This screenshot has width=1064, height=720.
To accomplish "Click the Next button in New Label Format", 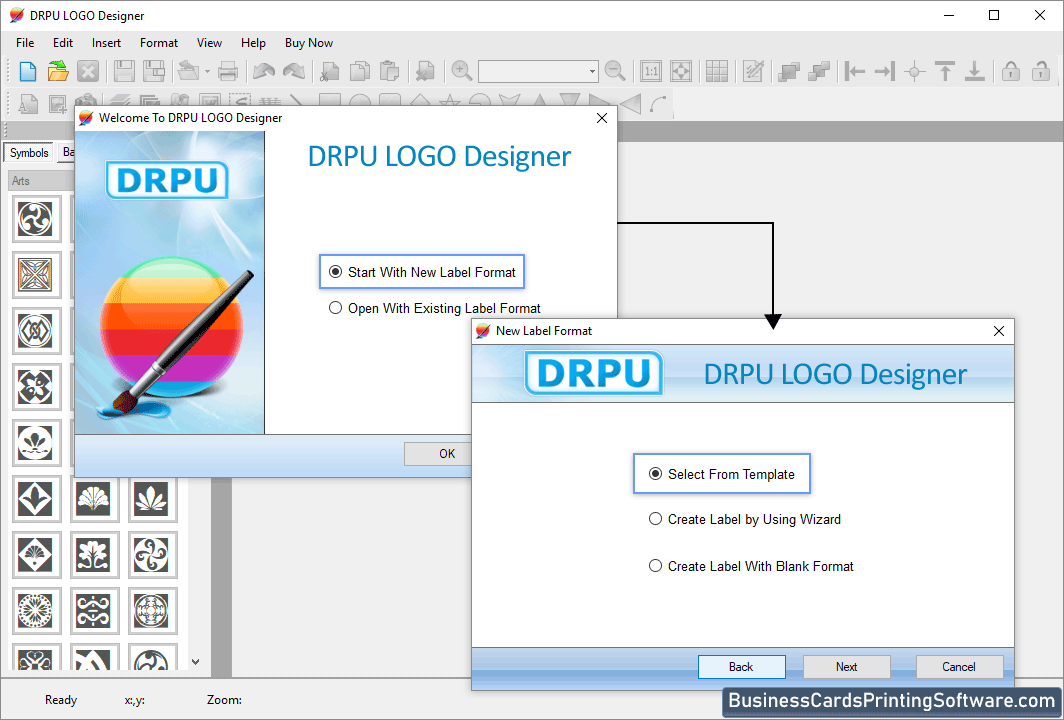I will click(x=846, y=667).
